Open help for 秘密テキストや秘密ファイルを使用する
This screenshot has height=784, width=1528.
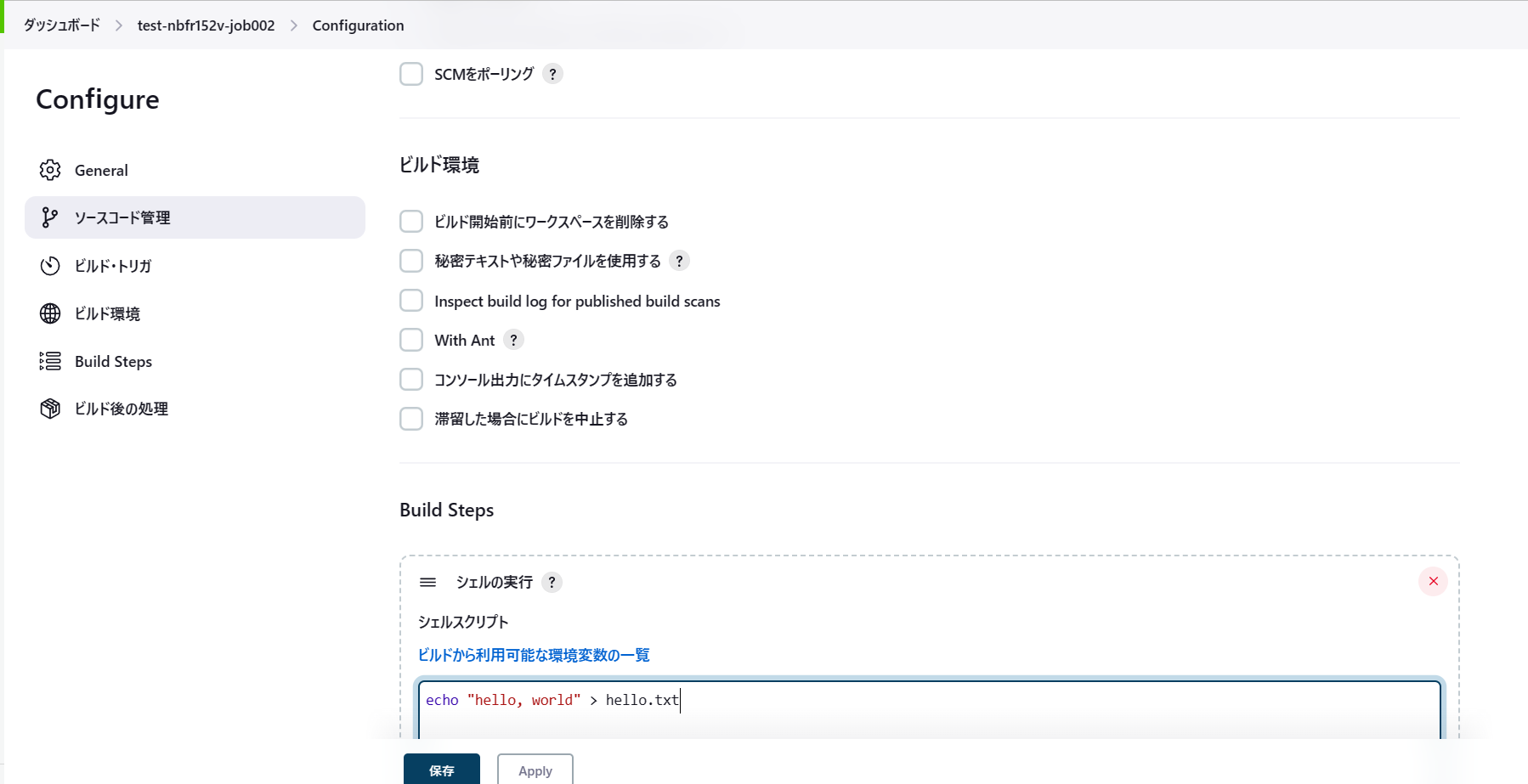click(679, 261)
